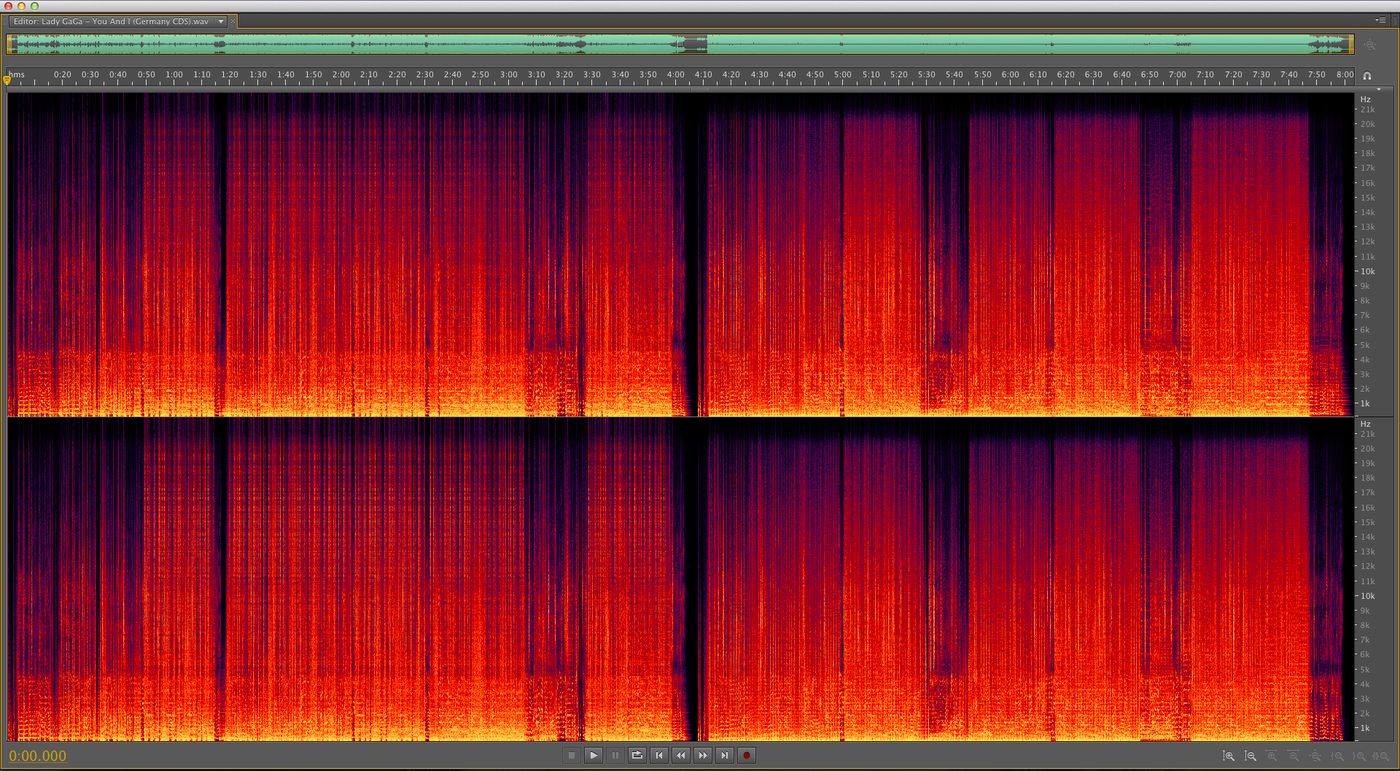Pause playback with the Pause button
The width and height of the screenshot is (1400, 771).
point(615,756)
